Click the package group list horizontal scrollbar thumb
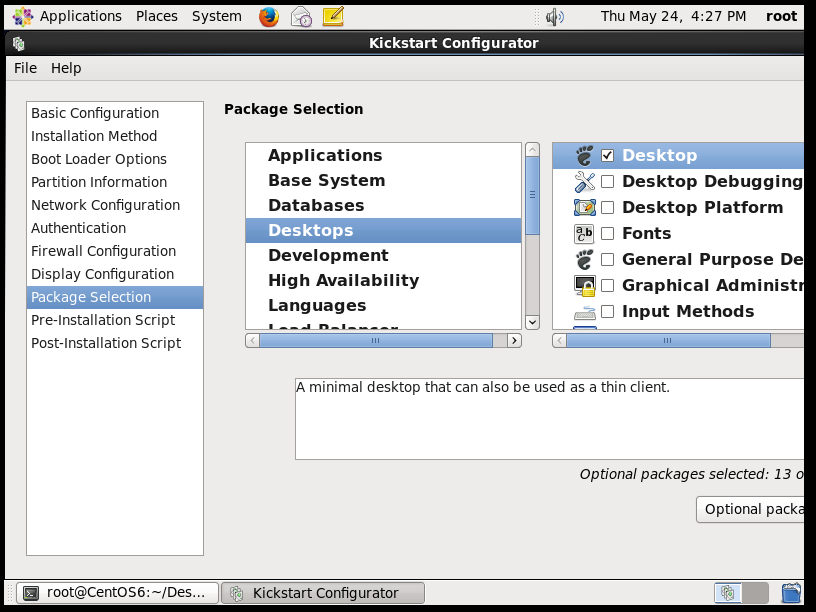 tap(668, 340)
